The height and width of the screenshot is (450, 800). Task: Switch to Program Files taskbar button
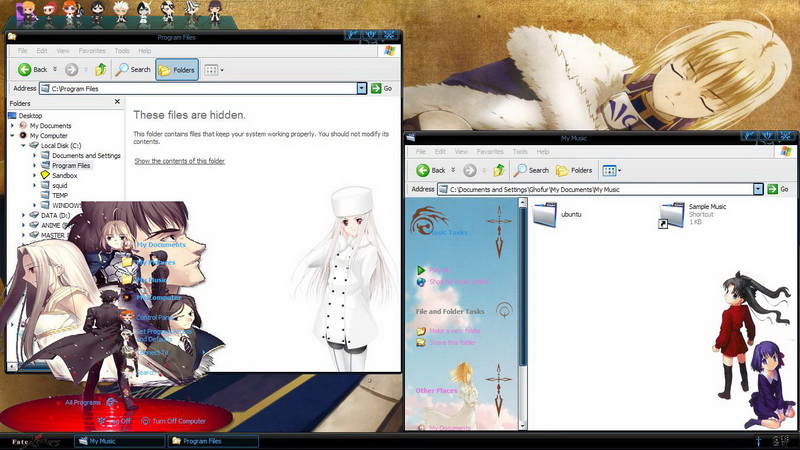(x=213, y=441)
